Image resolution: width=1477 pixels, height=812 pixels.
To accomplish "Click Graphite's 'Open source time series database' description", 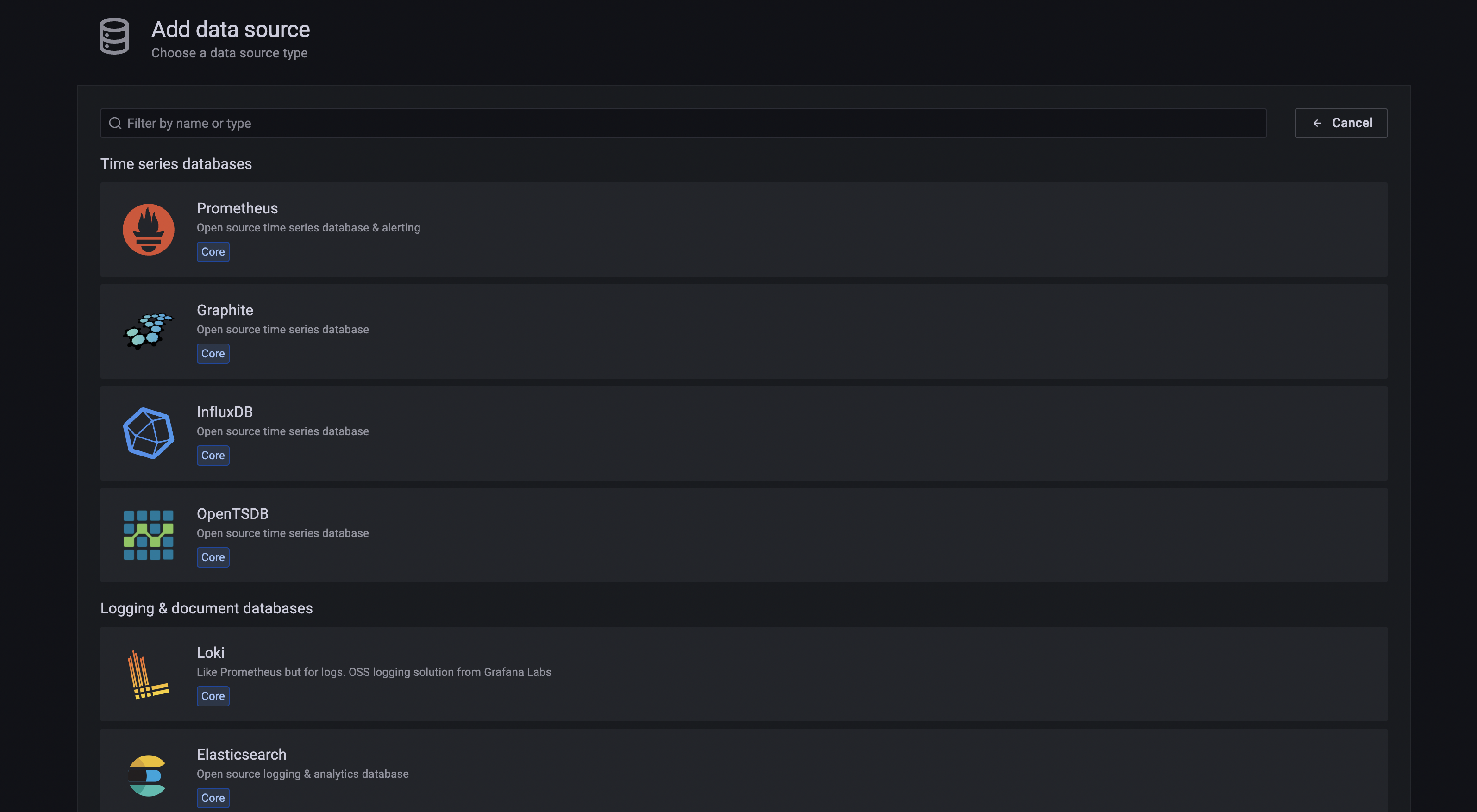I will pos(283,330).
